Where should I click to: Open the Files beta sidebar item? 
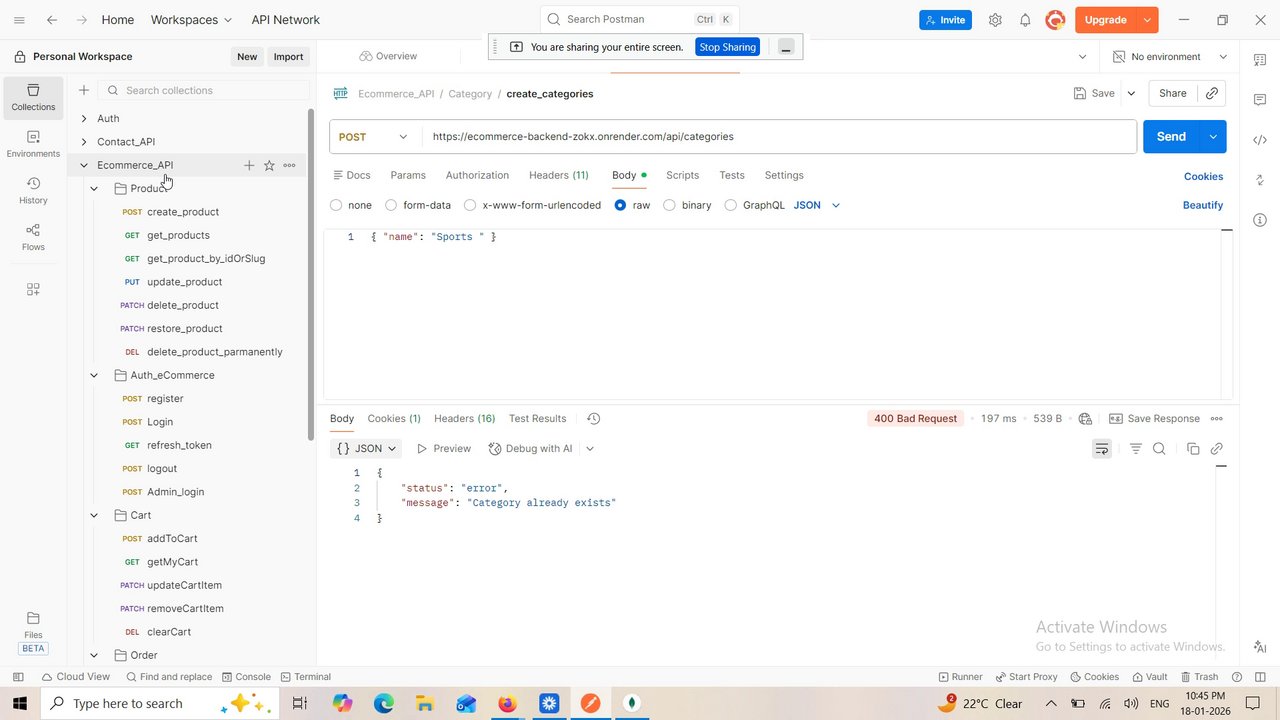pos(33,632)
